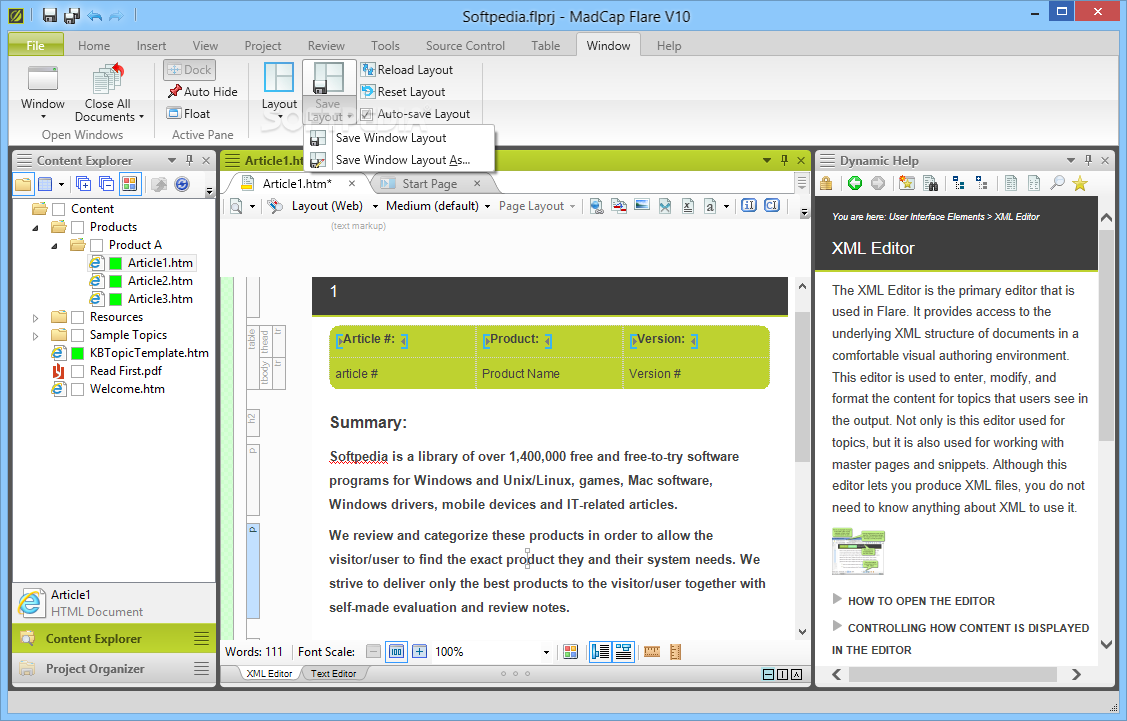
Task: Toggle colored squares icon in Content Explorer toolbar
Action: [129, 184]
